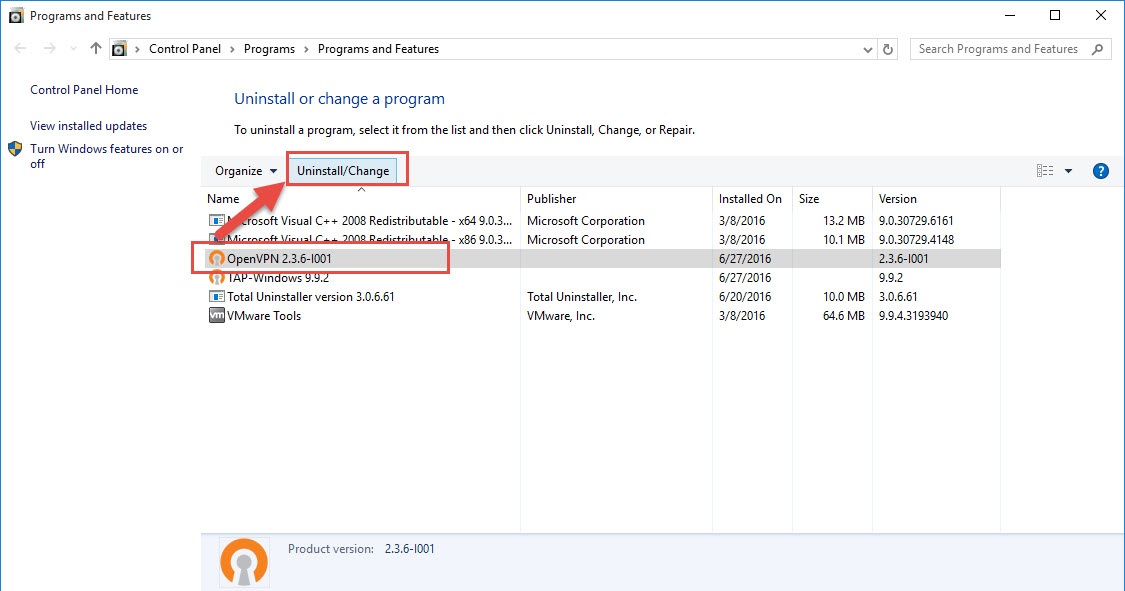Image resolution: width=1125 pixels, height=591 pixels.
Task: Click publisher VMware, Inc. cell
Action: (561, 316)
